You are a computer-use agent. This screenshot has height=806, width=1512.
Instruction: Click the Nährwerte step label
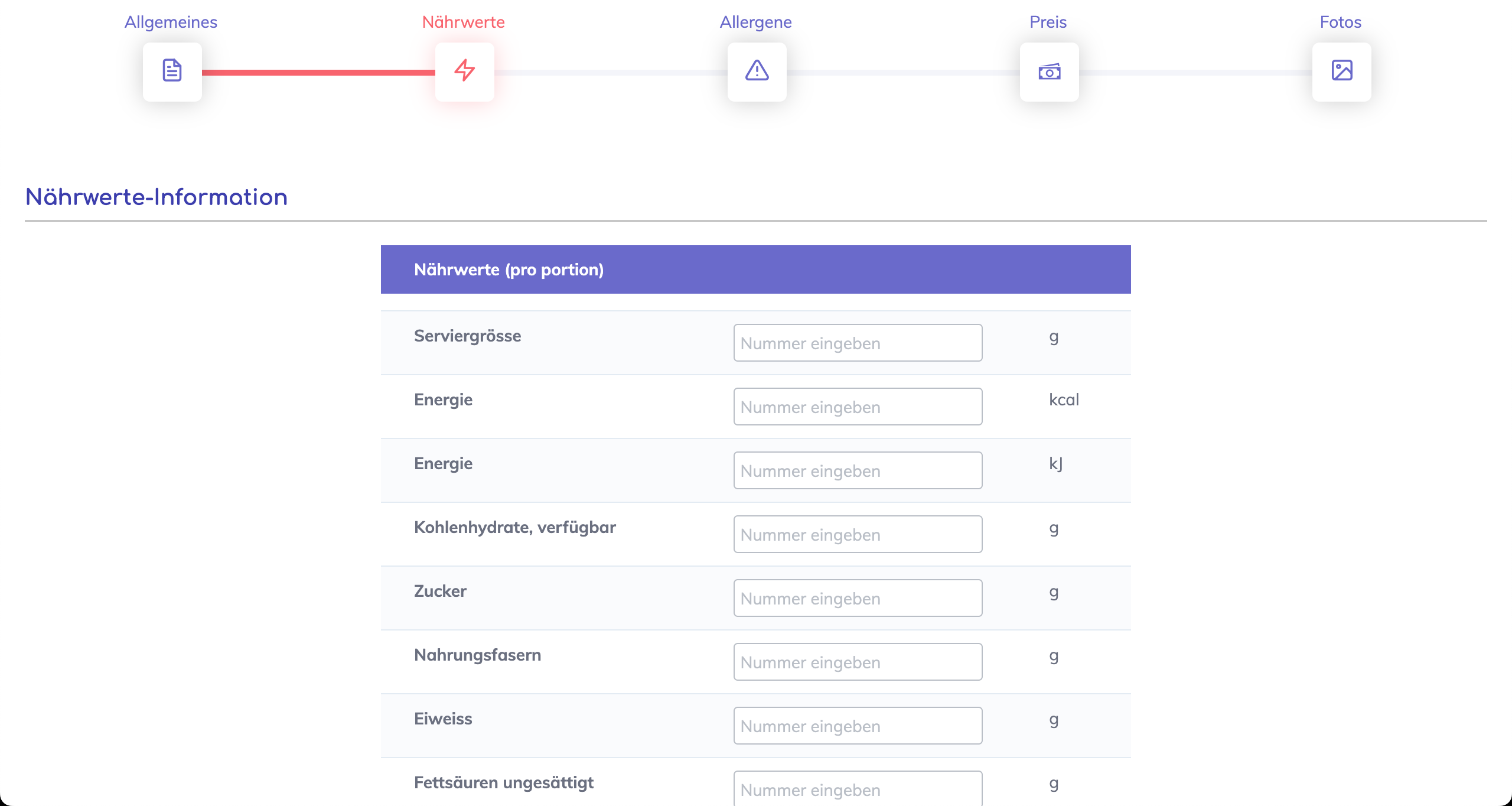pos(463,22)
